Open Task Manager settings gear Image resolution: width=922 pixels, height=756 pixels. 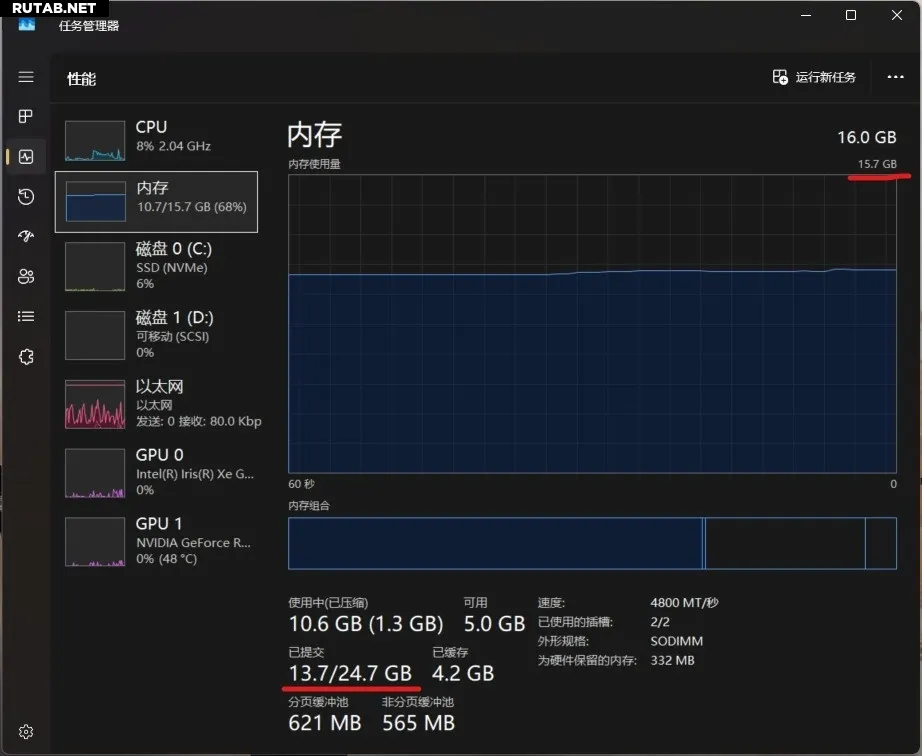26,732
